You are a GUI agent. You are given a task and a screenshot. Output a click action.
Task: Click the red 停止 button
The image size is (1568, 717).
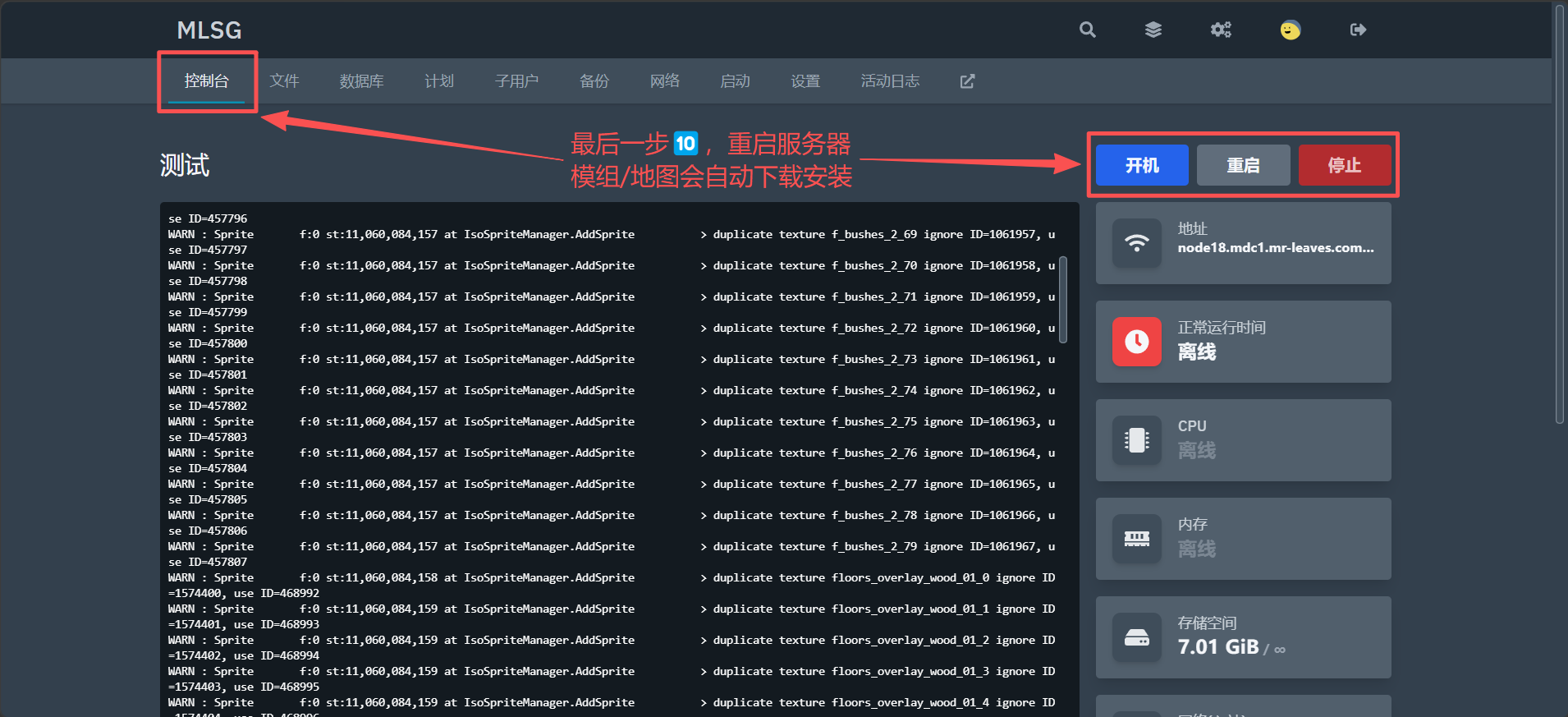pos(1345,165)
